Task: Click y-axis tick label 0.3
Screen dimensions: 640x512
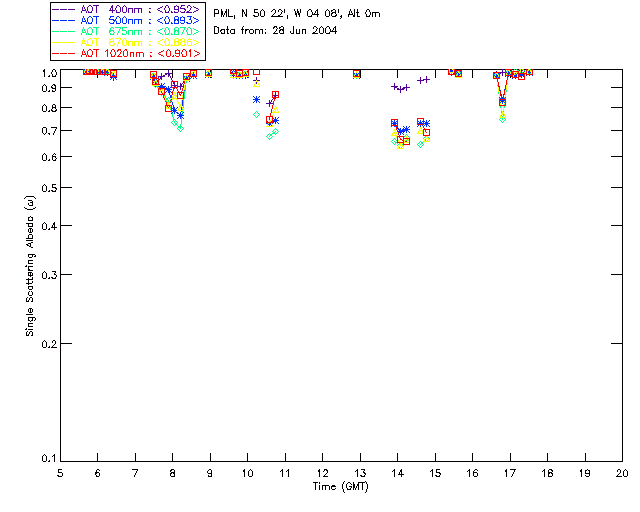Action: pos(49,275)
